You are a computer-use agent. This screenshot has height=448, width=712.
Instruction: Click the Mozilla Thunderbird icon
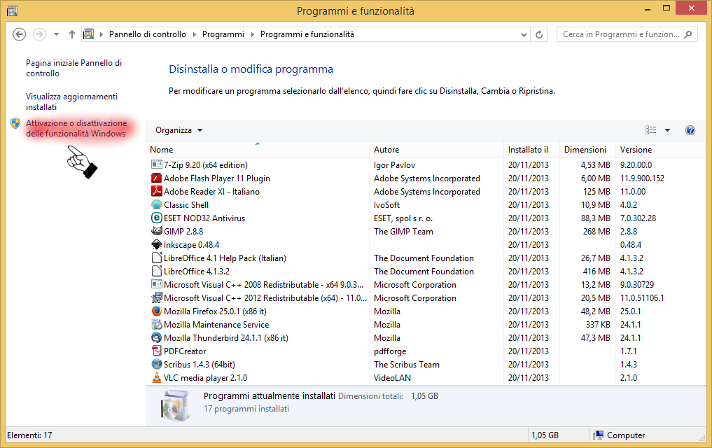click(157, 338)
